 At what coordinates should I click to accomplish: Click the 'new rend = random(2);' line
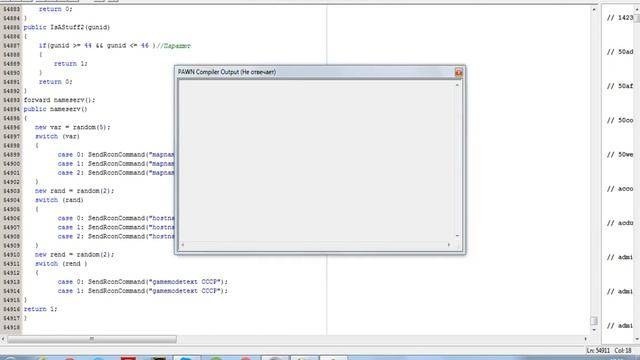point(74,255)
